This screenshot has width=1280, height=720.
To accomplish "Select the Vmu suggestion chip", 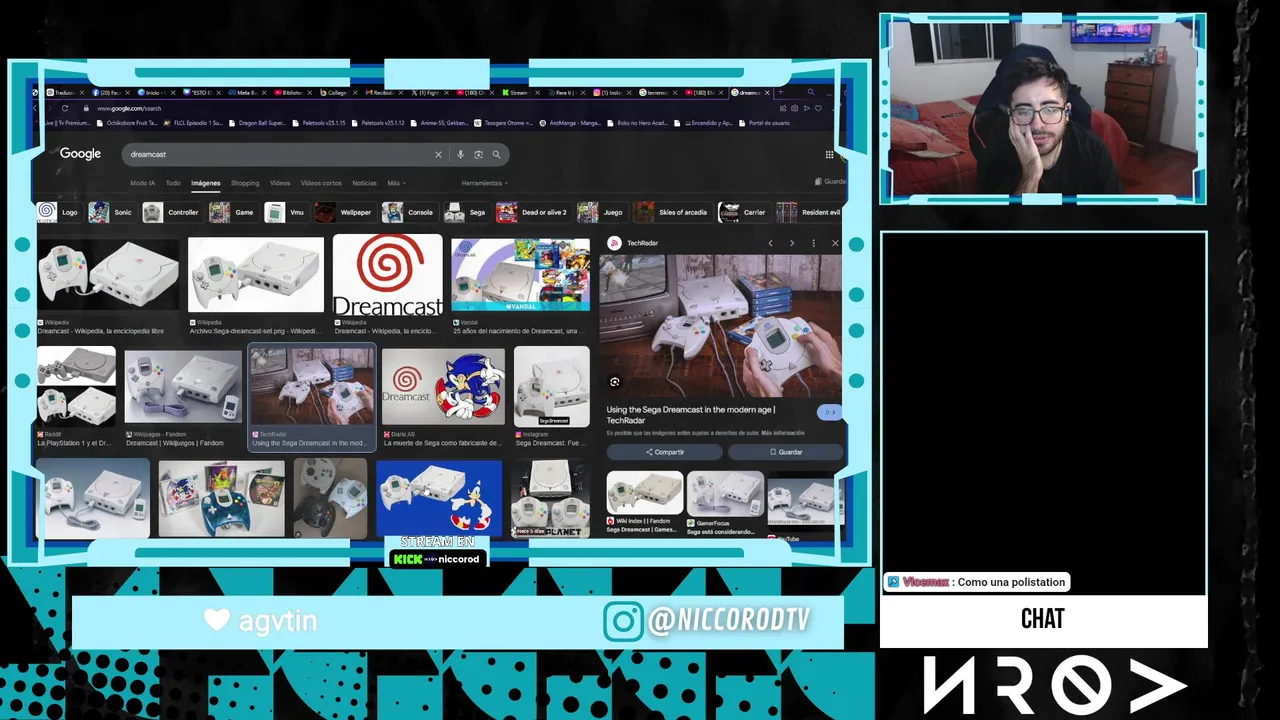I will coord(285,212).
